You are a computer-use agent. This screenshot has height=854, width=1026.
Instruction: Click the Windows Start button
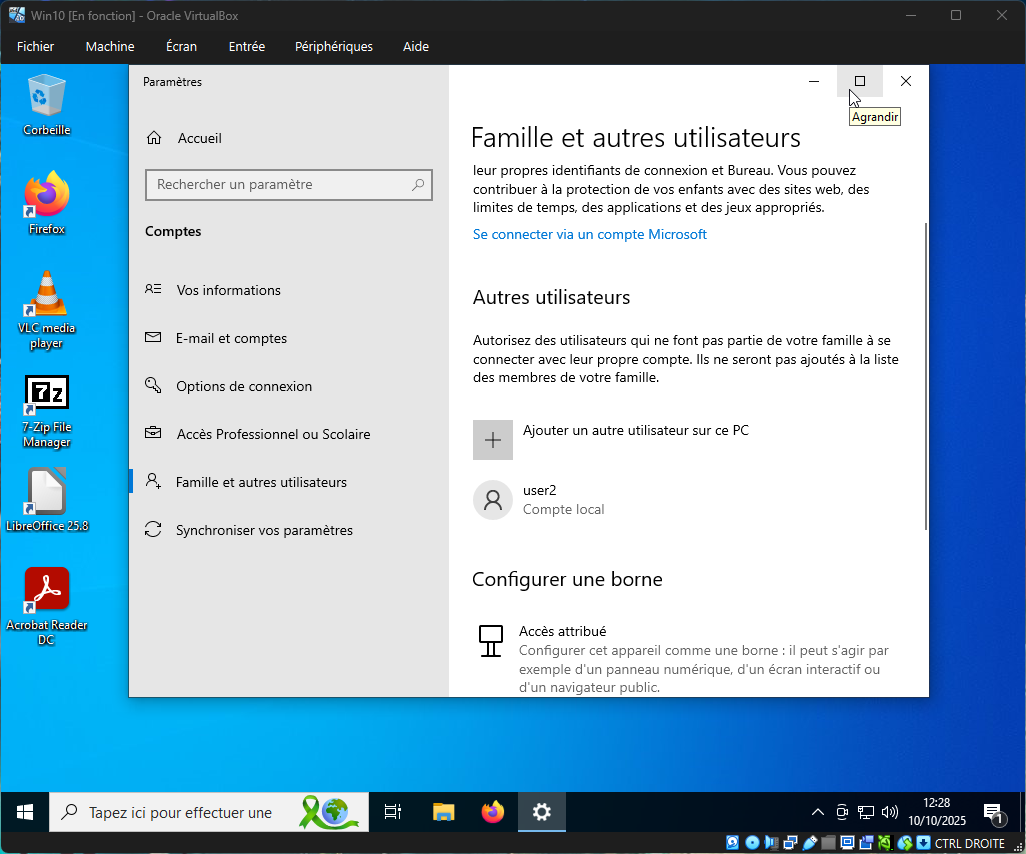pyautogui.click(x=25, y=812)
